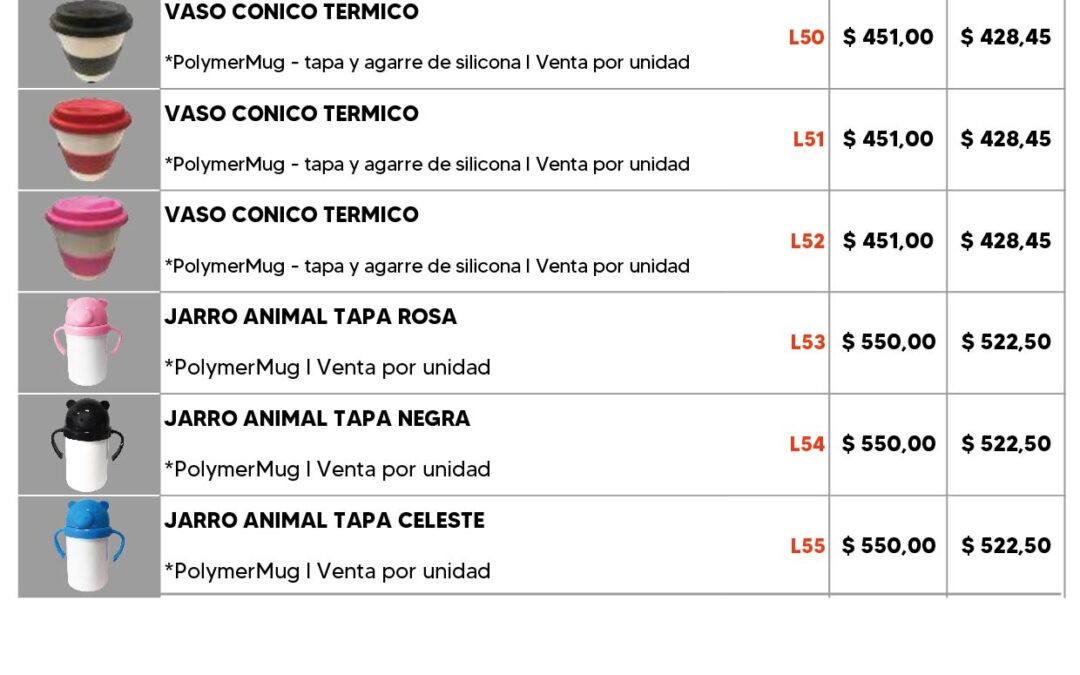The height and width of the screenshot is (675, 1080).
Task: Select the $ 550,00 price in row L53
Action: tap(888, 342)
